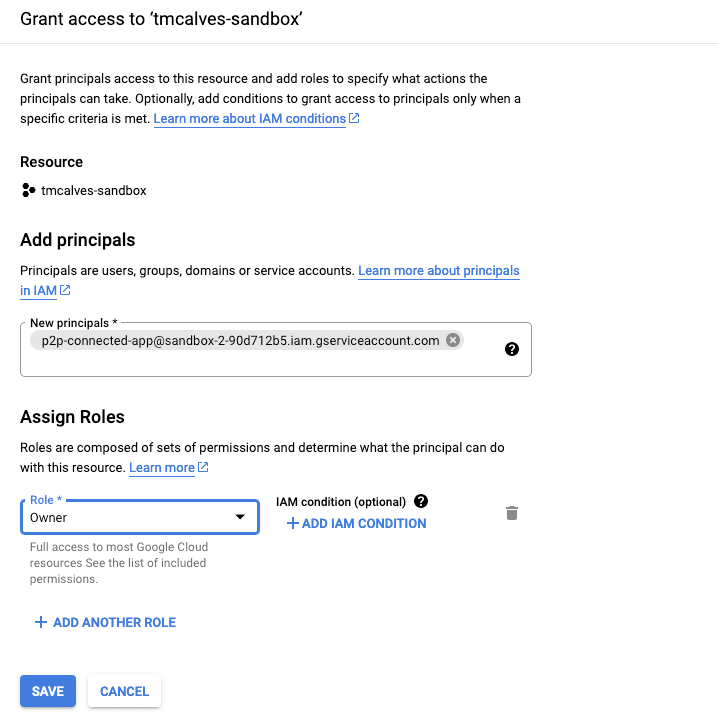Click external-link icon after IAM conditions link
This screenshot has height=727, width=717.
[354, 119]
